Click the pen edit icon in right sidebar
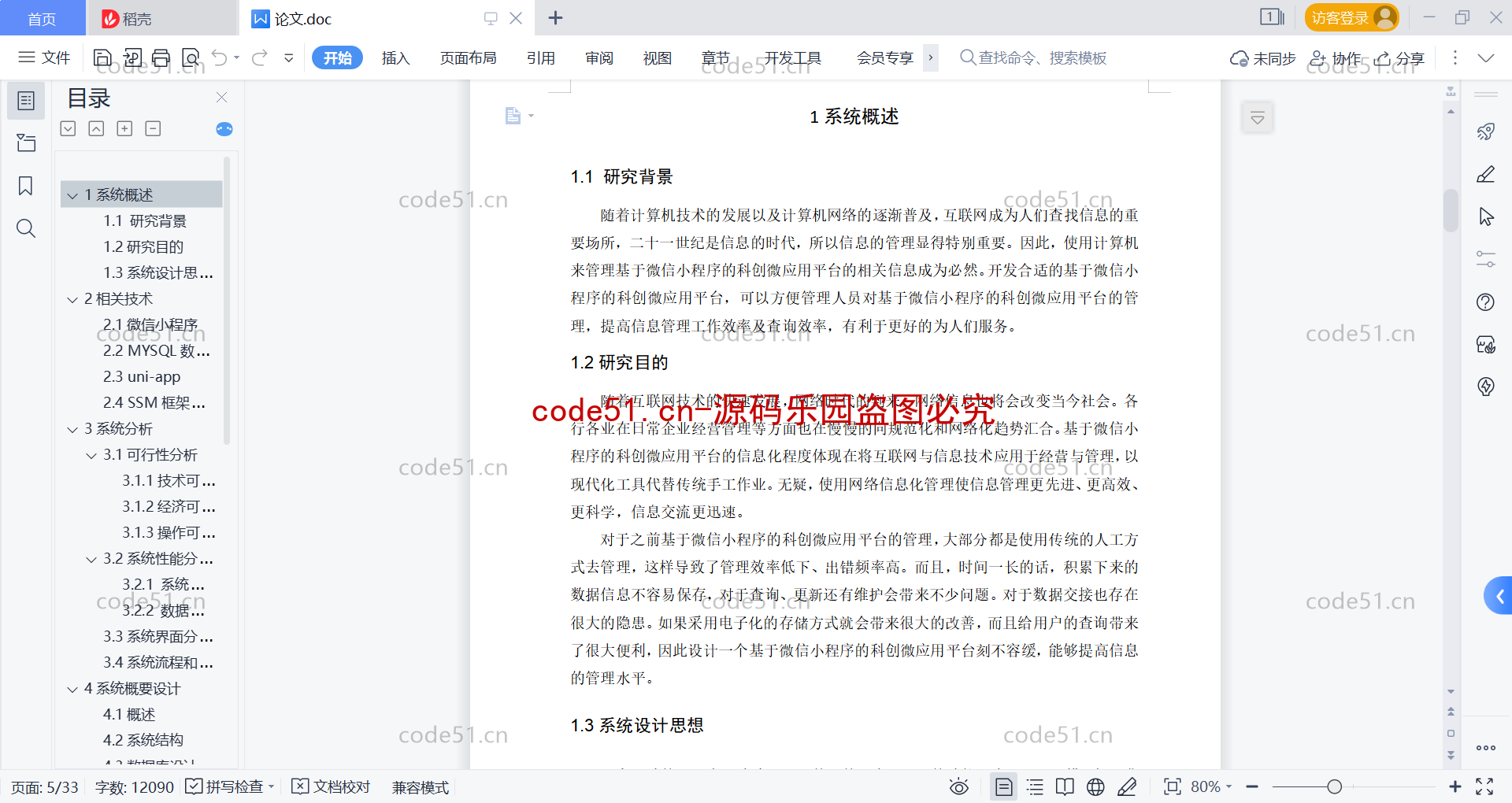This screenshot has width=1512, height=803. point(1486,174)
